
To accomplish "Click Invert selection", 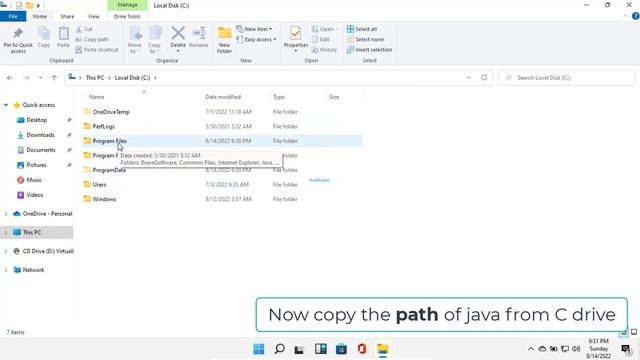I will tap(369, 50).
